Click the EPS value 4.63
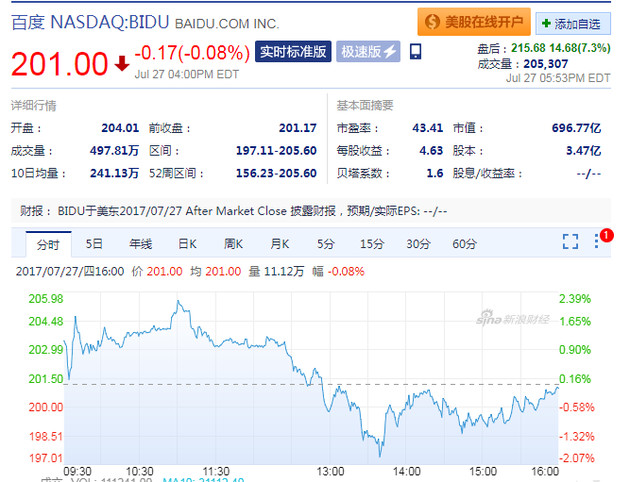The image size is (630, 482). [431, 151]
